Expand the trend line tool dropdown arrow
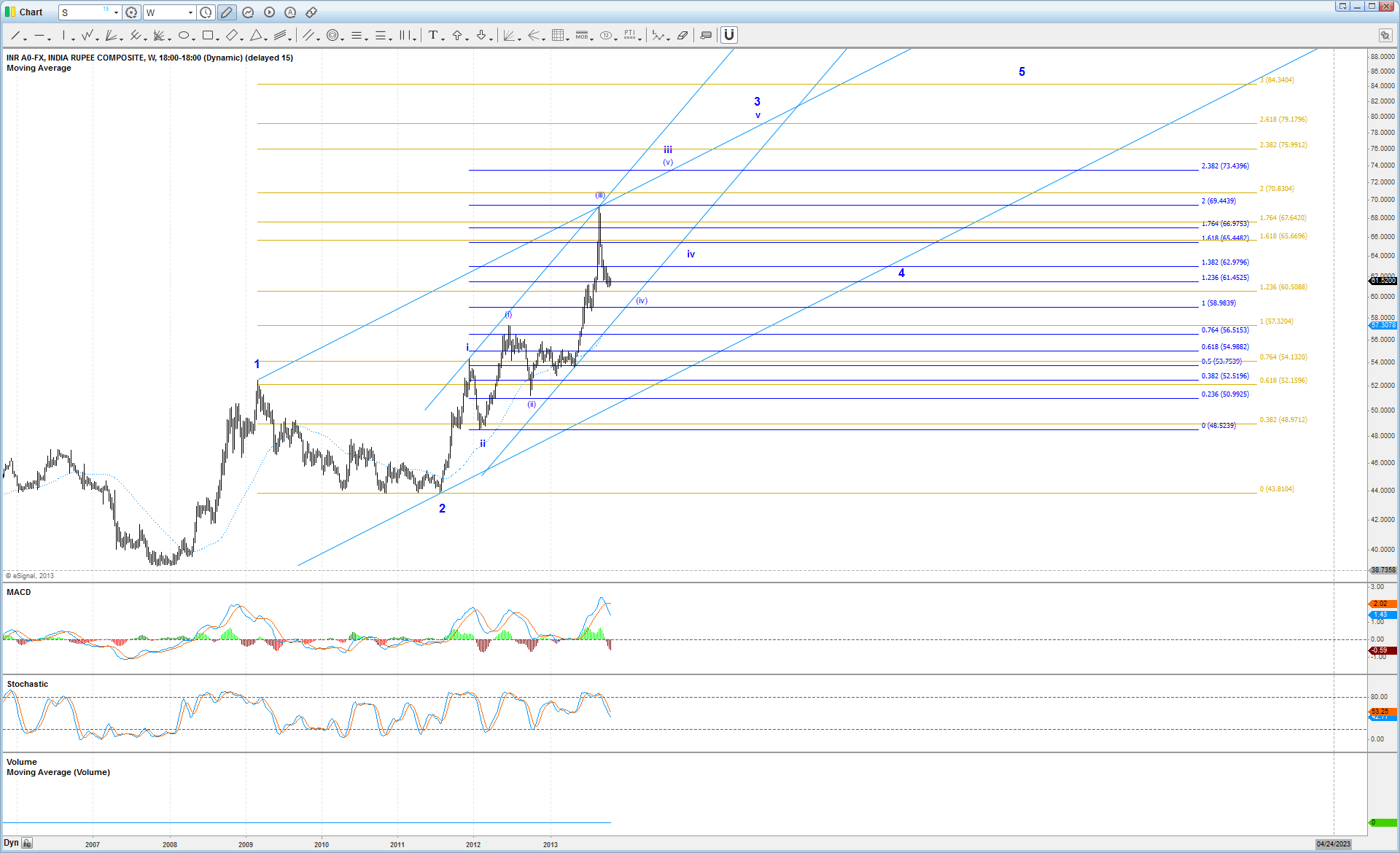Screen dimensions: 1400x853 [x=25, y=39]
